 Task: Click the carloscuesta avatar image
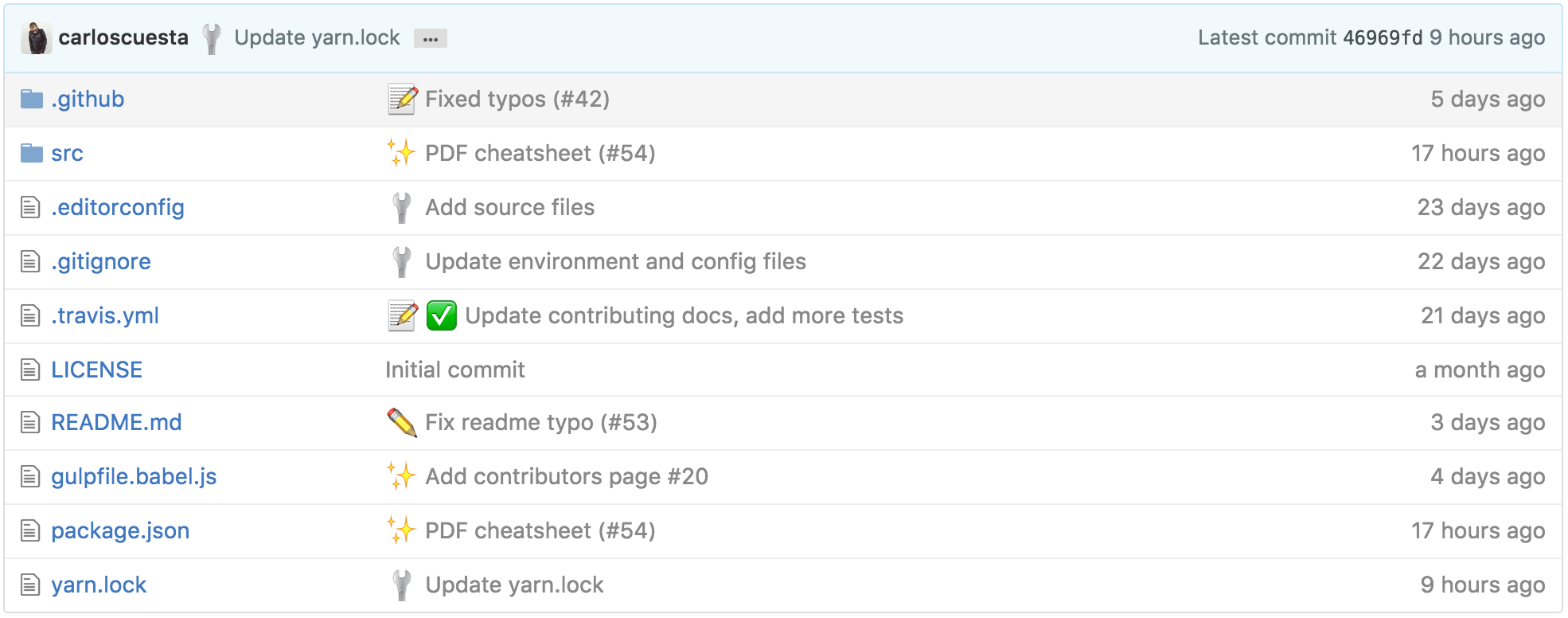[x=36, y=38]
